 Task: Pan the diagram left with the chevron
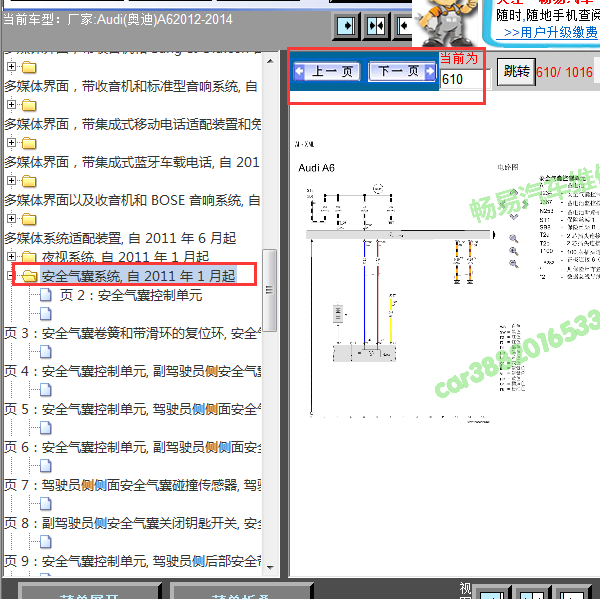click(502, 205)
